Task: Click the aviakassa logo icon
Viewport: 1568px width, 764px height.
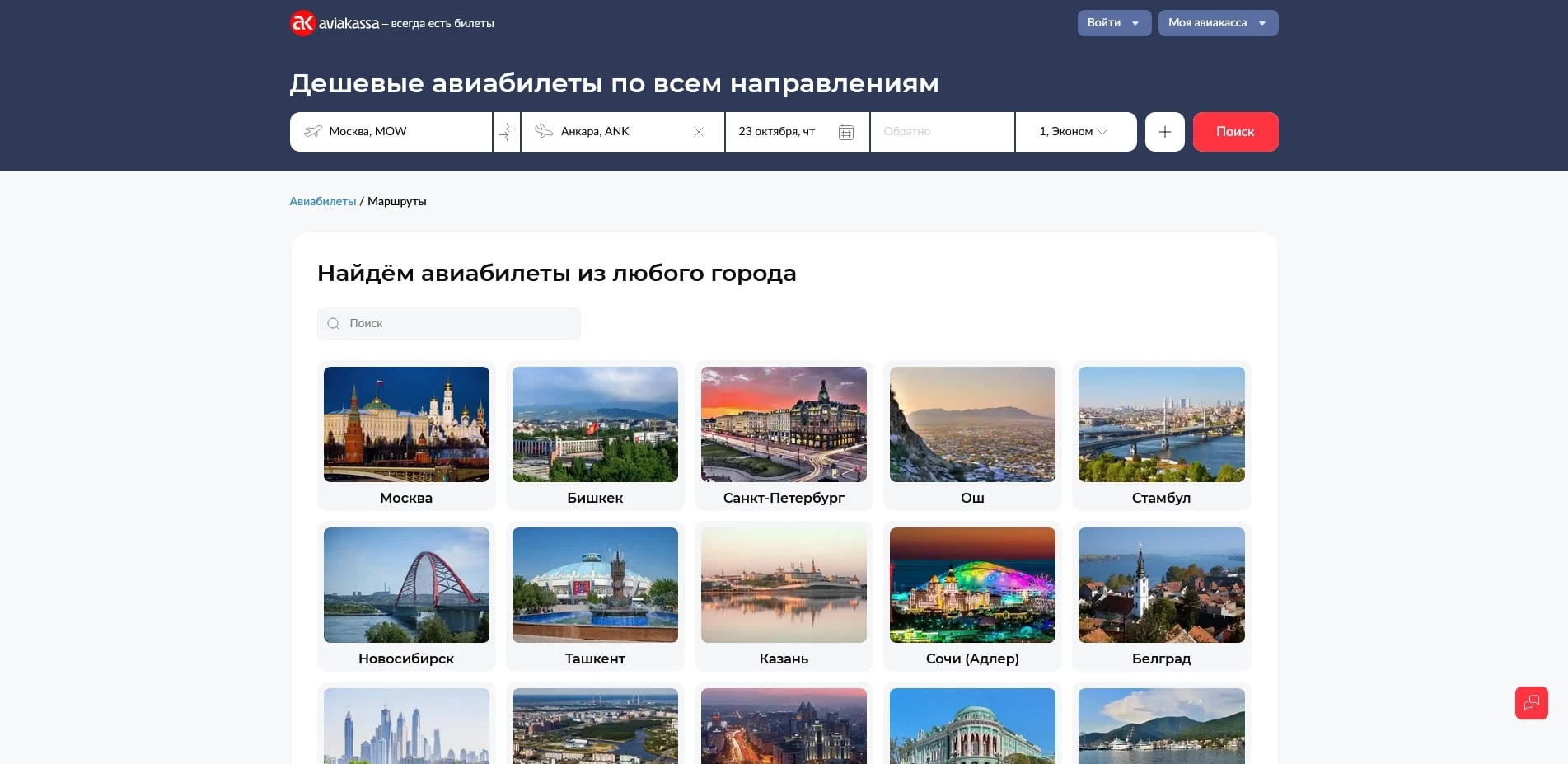Action: point(302,23)
